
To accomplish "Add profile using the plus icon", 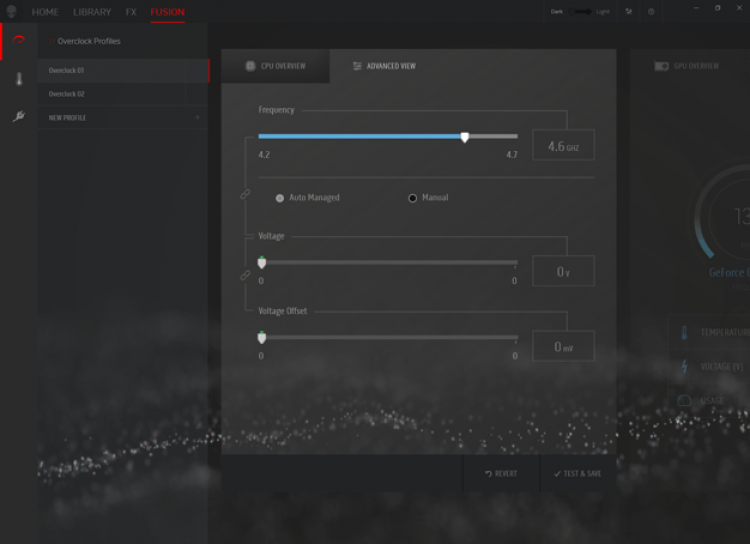I will 198,118.
